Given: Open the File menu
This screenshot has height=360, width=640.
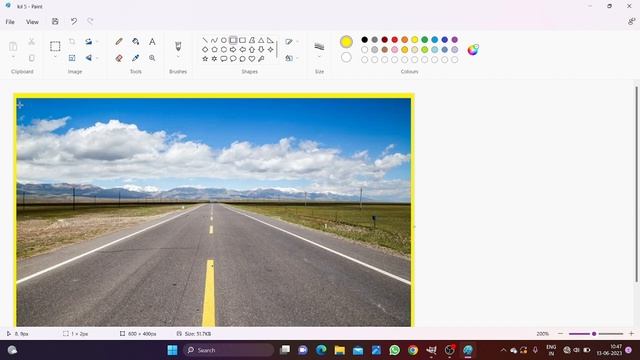Looking at the screenshot, I should click(x=10, y=22).
